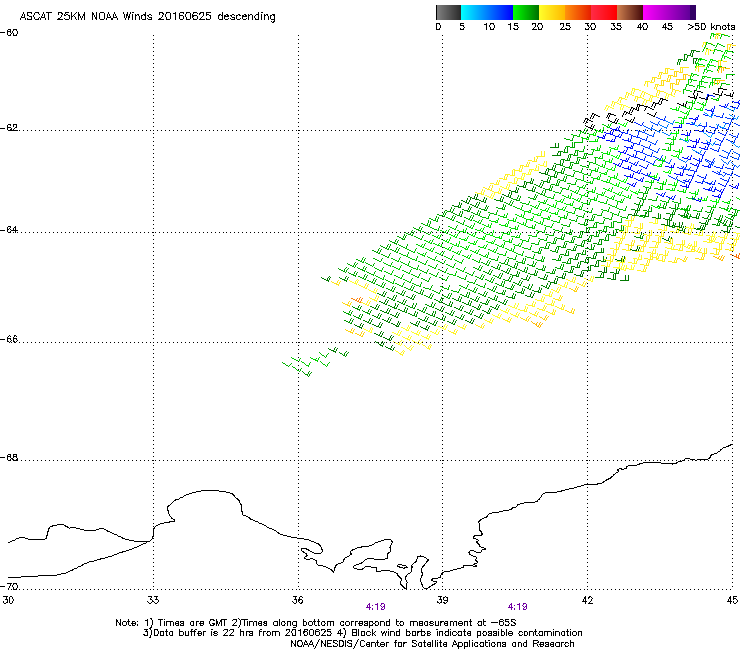740x650 pixels.
Task: Pick the green 15-20 knots legend swatch
Action: click(526, 12)
